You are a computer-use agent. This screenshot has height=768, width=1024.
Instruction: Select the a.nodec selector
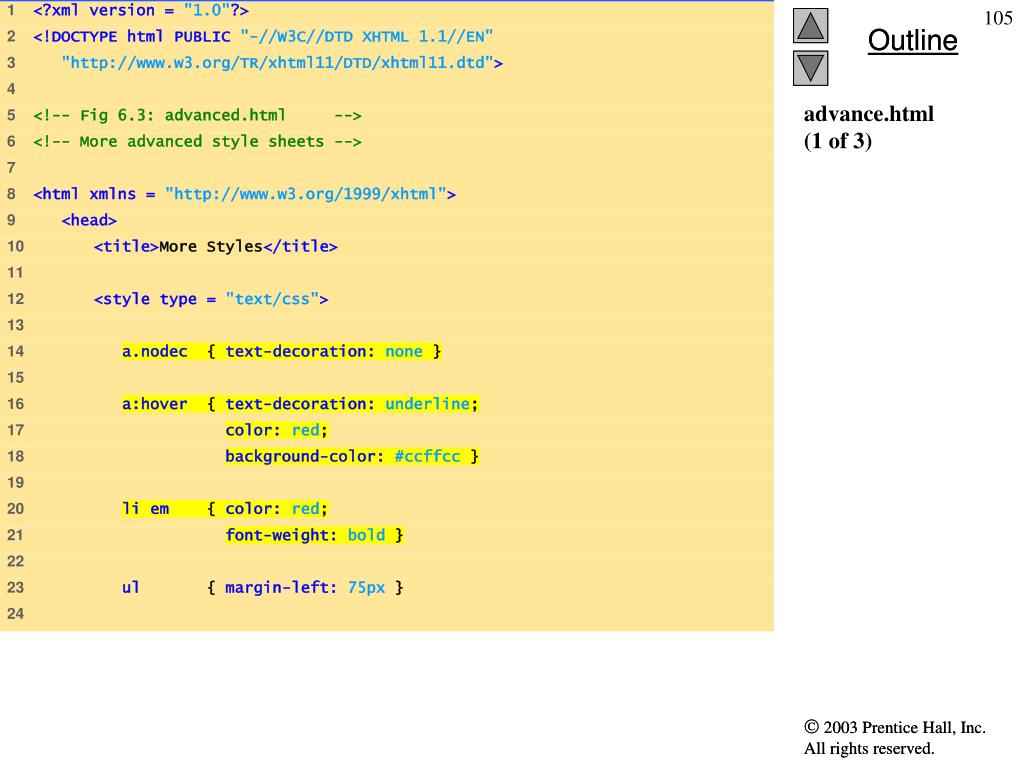point(155,351)
